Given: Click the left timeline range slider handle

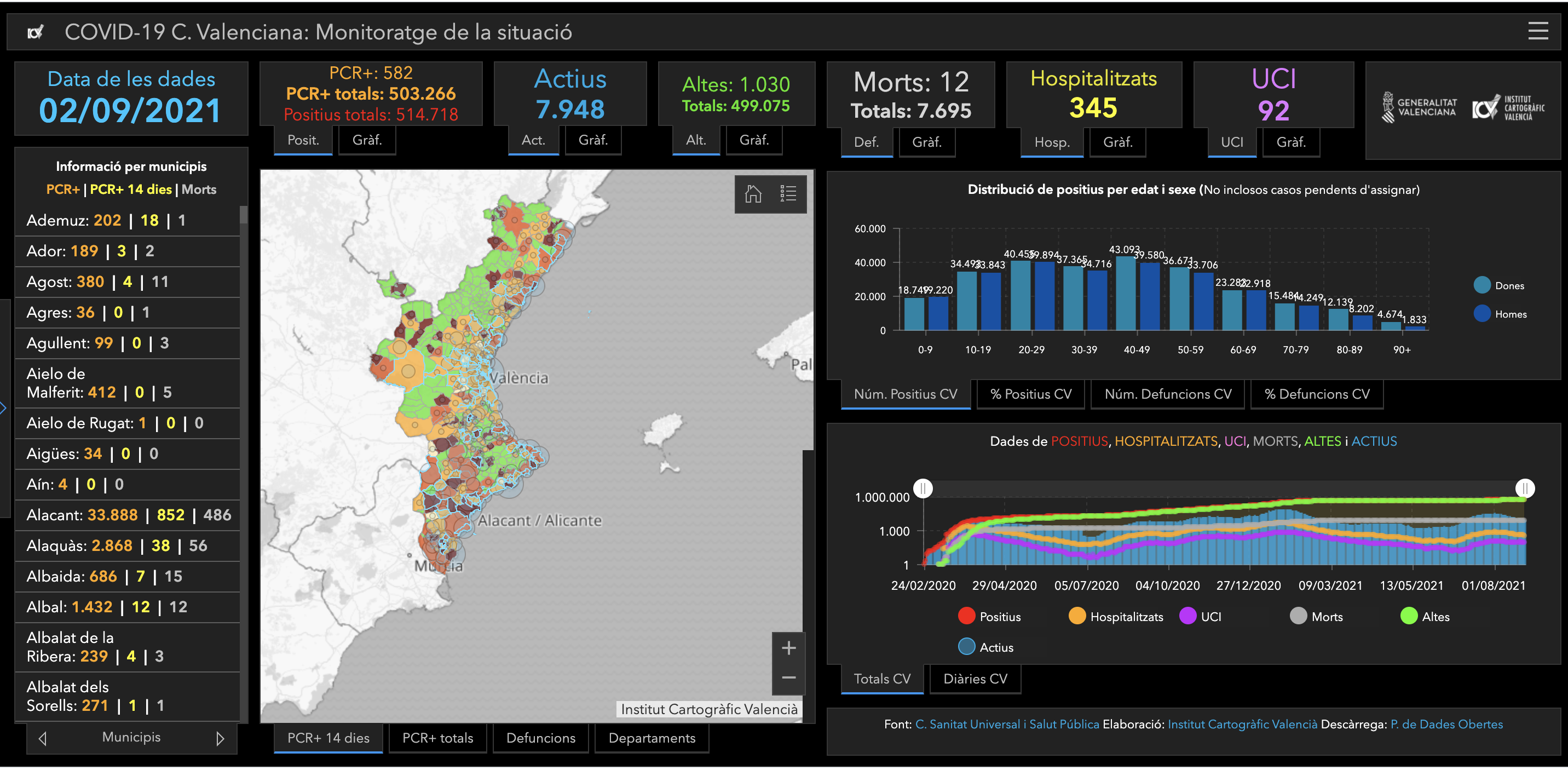Looking at the screenshot, I should 923,488.
